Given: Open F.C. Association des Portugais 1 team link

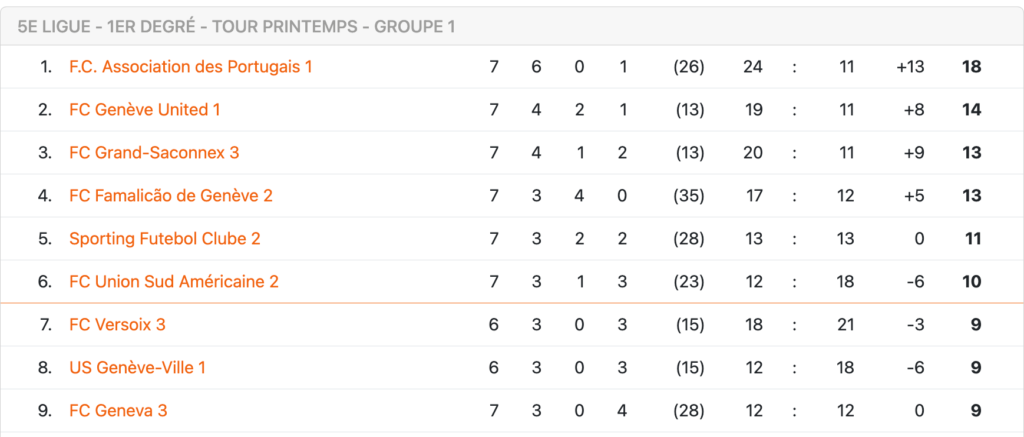Looking at the screenshot, I should tap(191, 67).
